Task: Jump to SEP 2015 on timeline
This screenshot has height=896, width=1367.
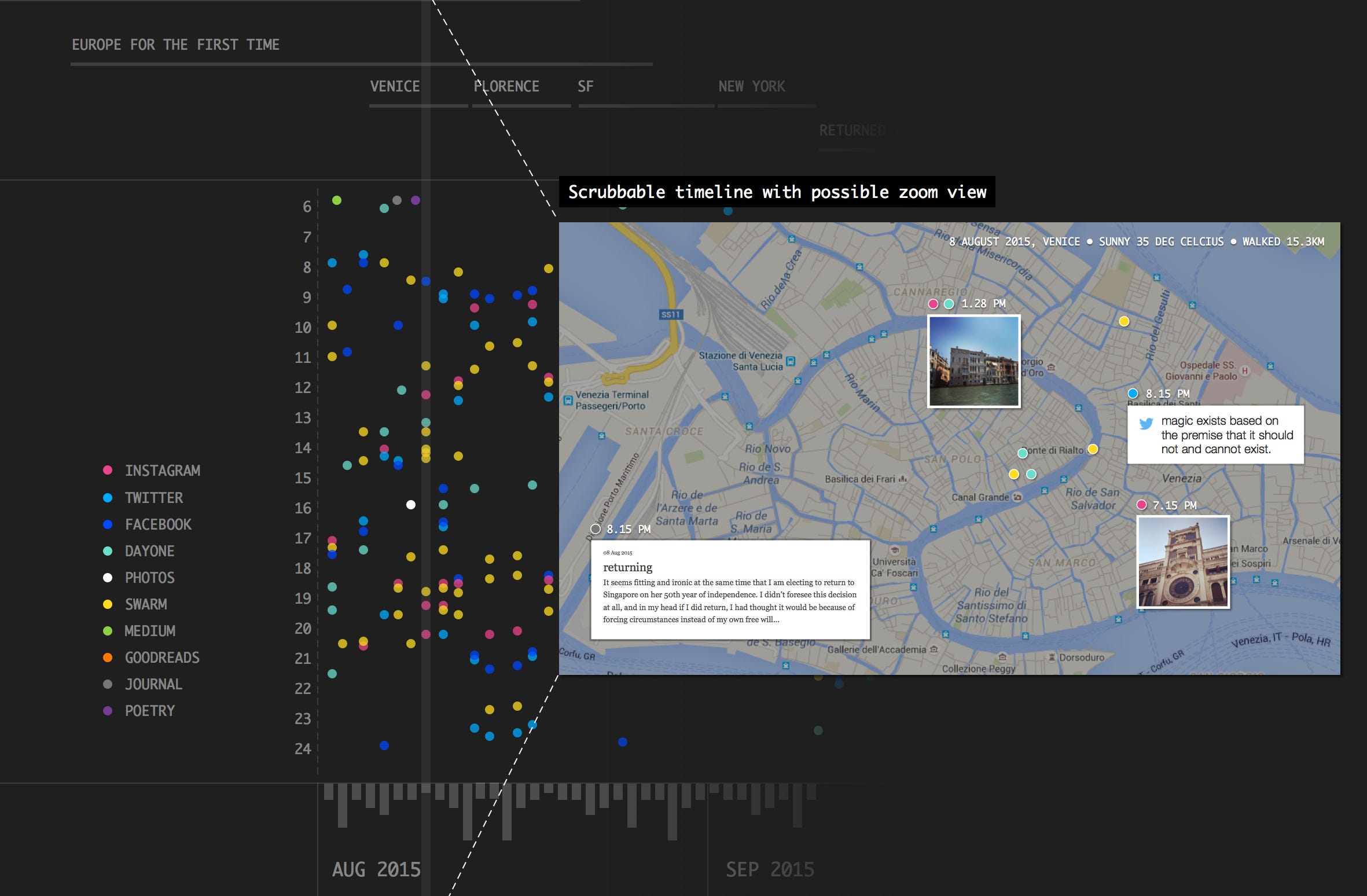Action: pyautogui.click(x=770, y=869)
